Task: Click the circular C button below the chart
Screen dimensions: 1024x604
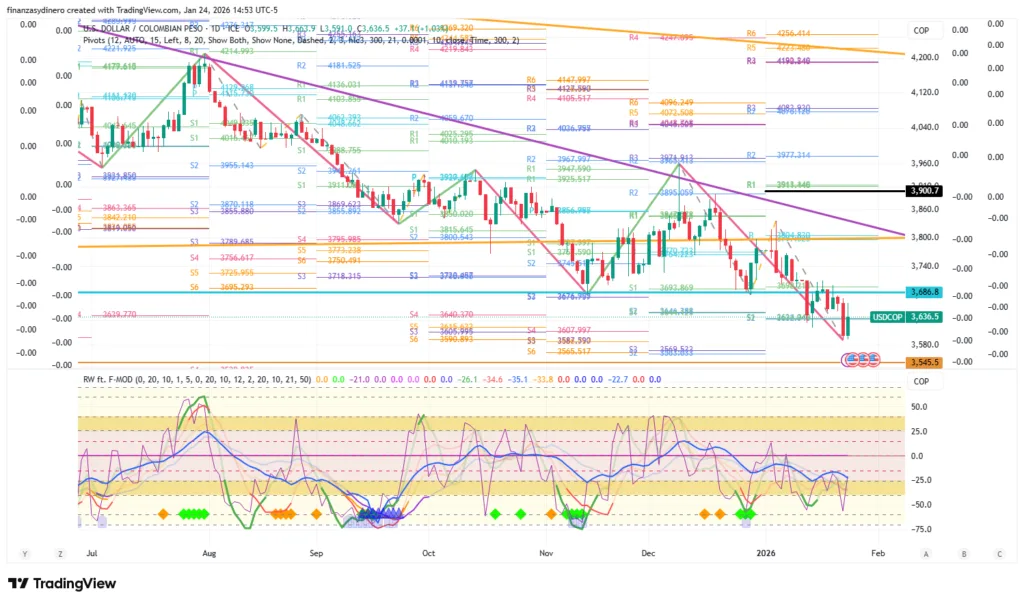Action: click(x=999, y=553)
